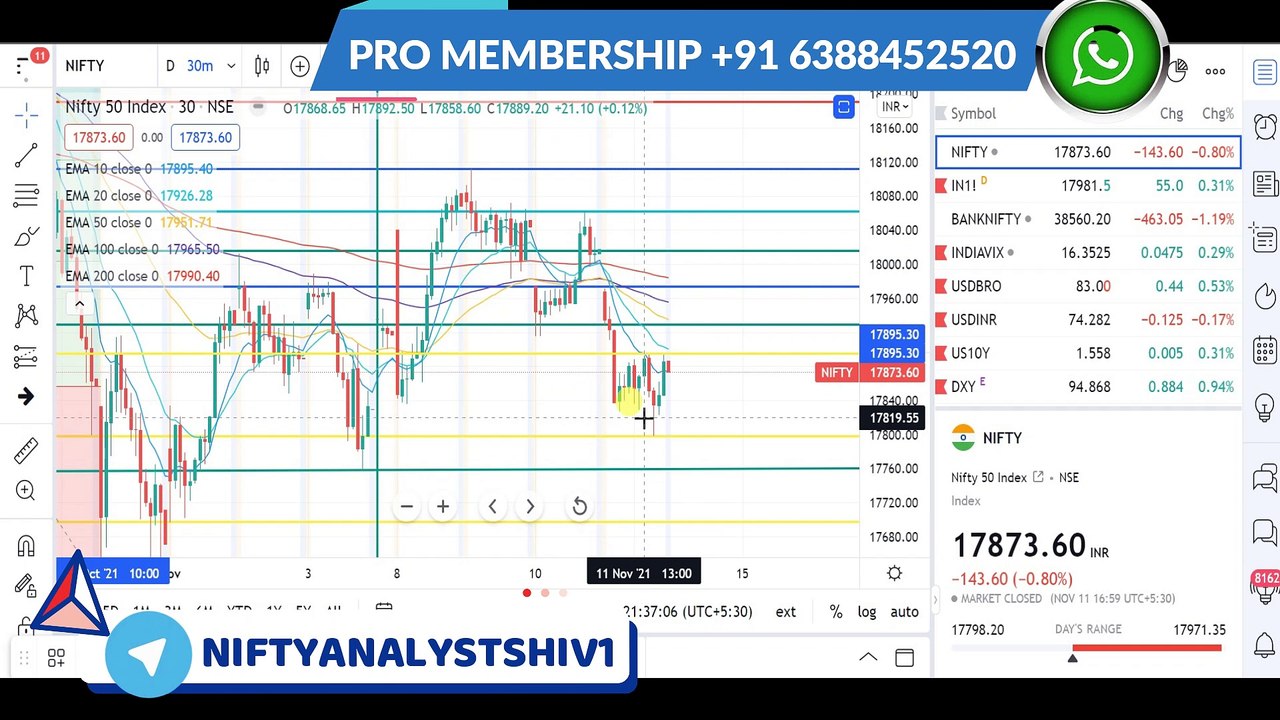Select BANKNIFTY row in the watchlist
The width and height of the screenshot is (1280, 720).
click(x=1088, y=219)
